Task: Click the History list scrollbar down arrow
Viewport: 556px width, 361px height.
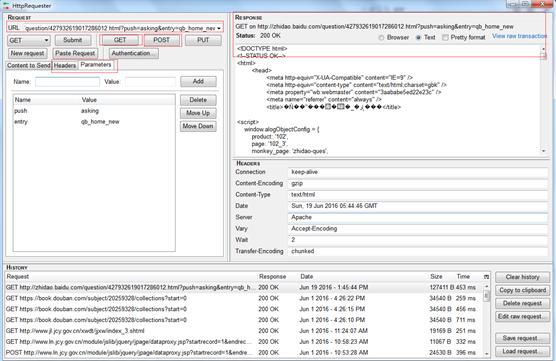Action: point(486,353)
